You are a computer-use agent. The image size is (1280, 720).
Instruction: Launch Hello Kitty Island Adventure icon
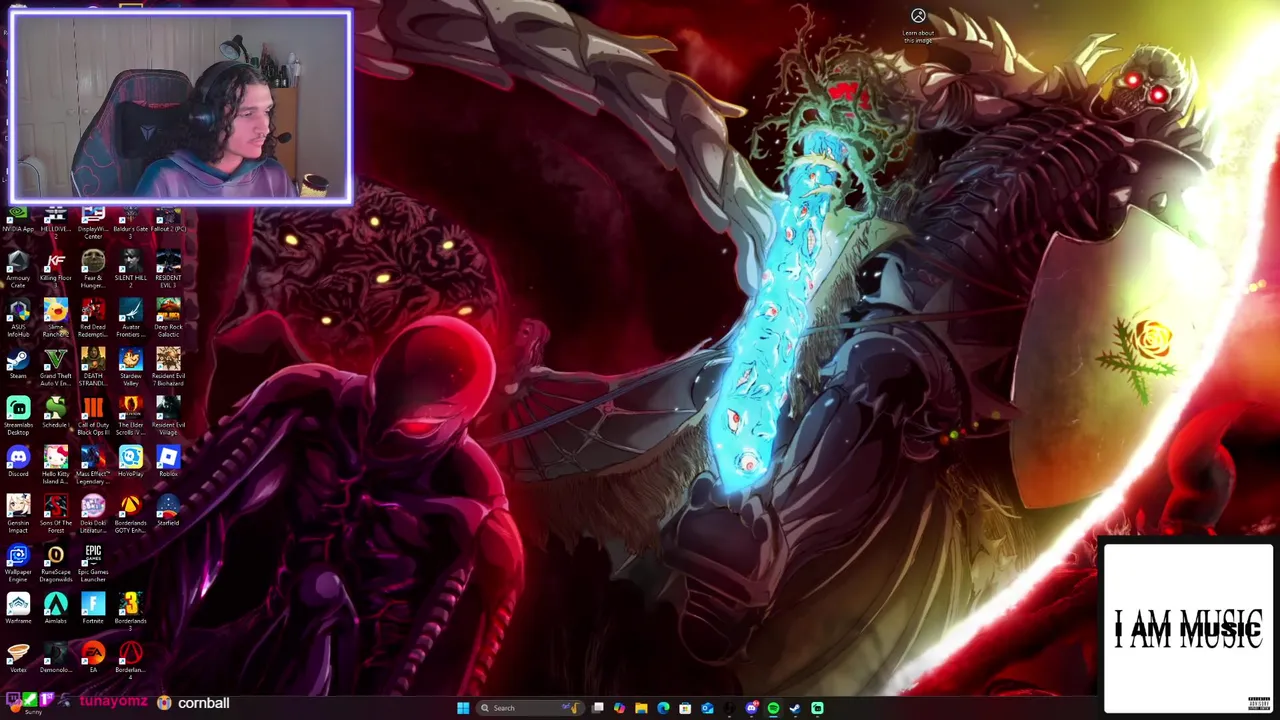[x=55, y=465]
